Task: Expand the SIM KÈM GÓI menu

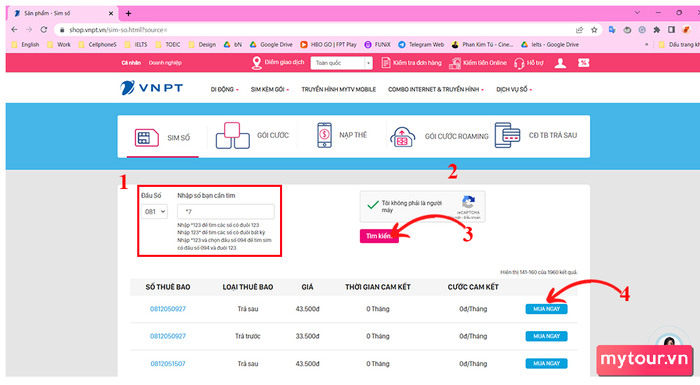Action: [270, 89]
